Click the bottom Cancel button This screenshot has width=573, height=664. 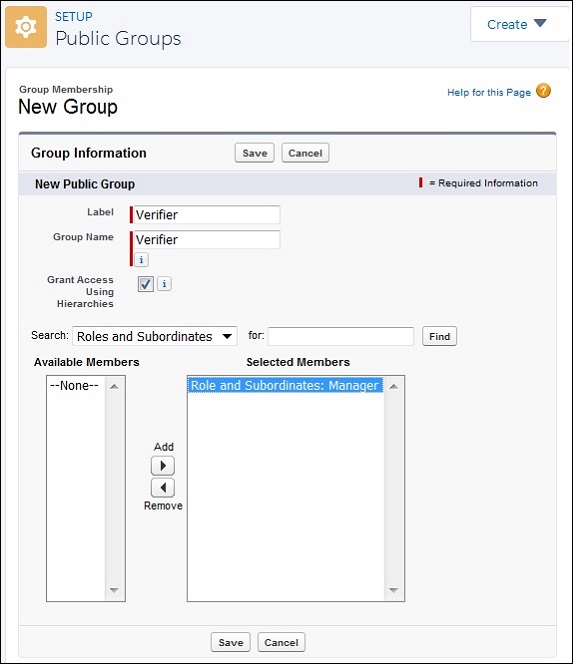[x=281, y=642]
